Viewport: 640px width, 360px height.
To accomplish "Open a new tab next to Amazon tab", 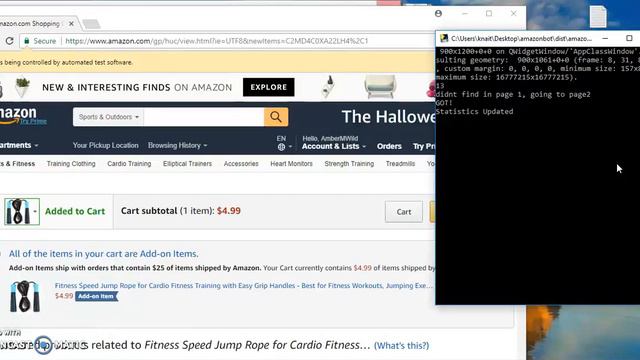I will (91, 24).
